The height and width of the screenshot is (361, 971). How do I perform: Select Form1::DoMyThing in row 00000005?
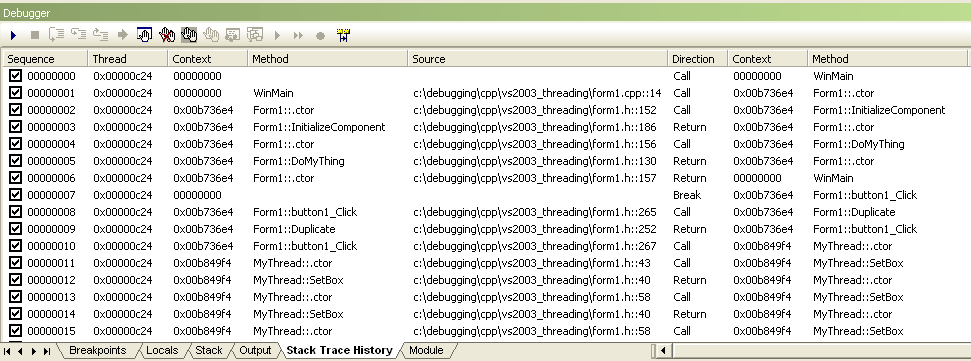[298, 161]
